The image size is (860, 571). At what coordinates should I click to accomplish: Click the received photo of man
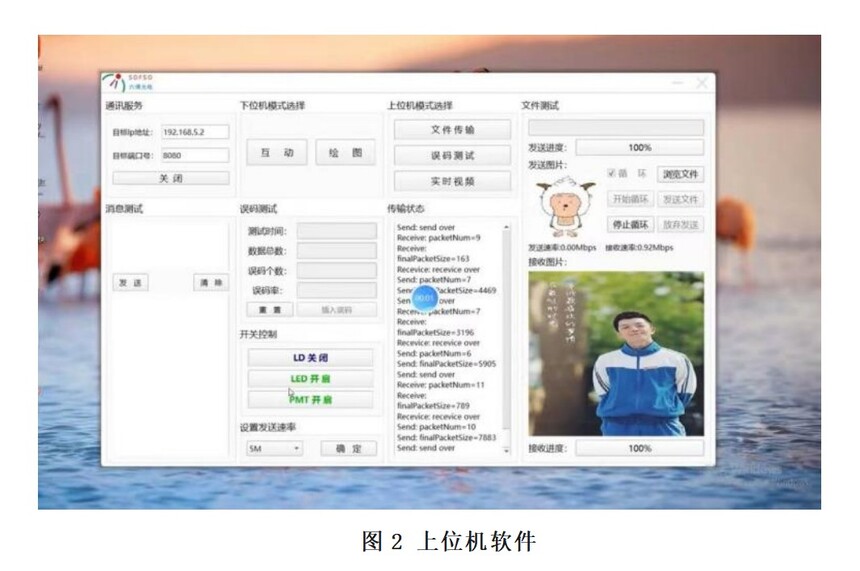click(616, 354)
